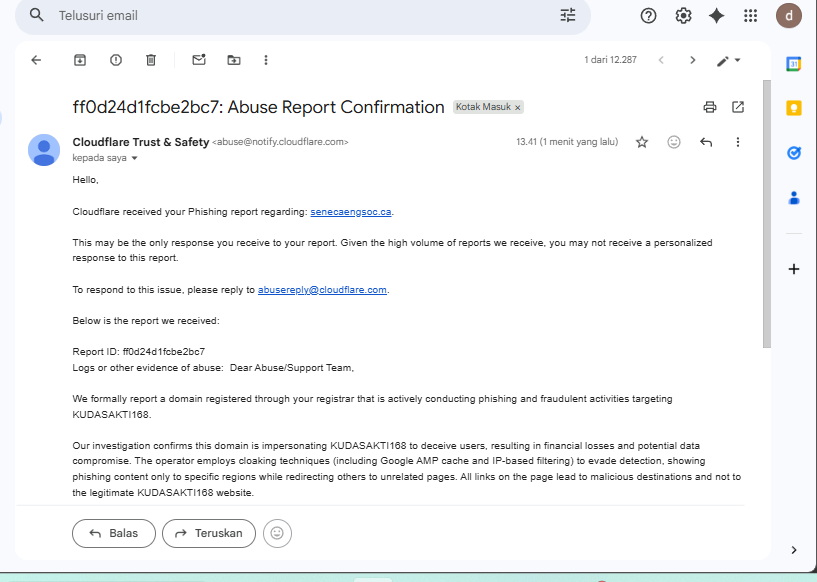This screenshot has height=582, width=817.
Task: Click the search magnifier icon
Action: click(x=36, y=15)
